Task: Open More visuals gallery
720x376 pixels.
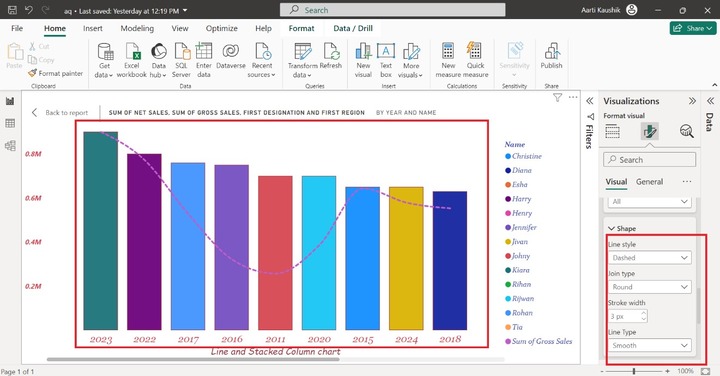Action: [411, 60]
